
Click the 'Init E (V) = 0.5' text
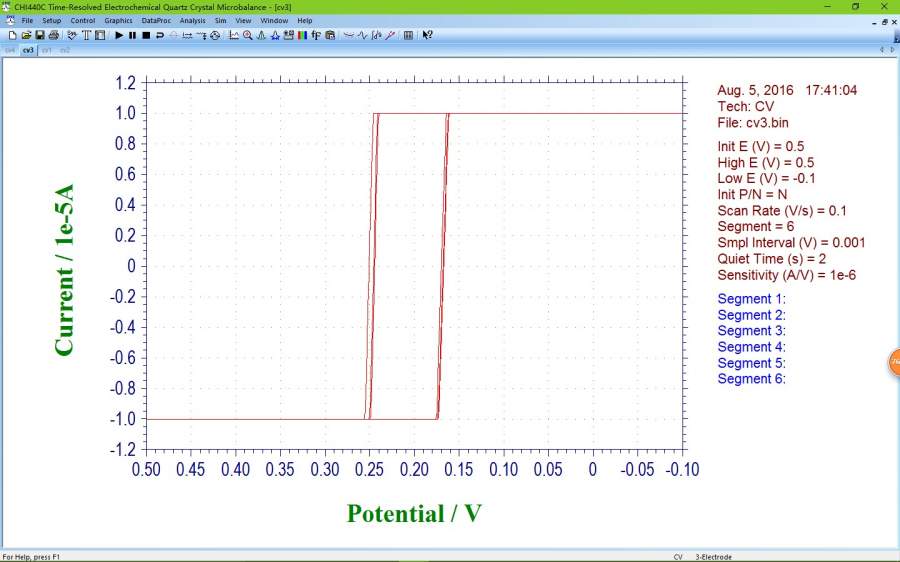761,146
